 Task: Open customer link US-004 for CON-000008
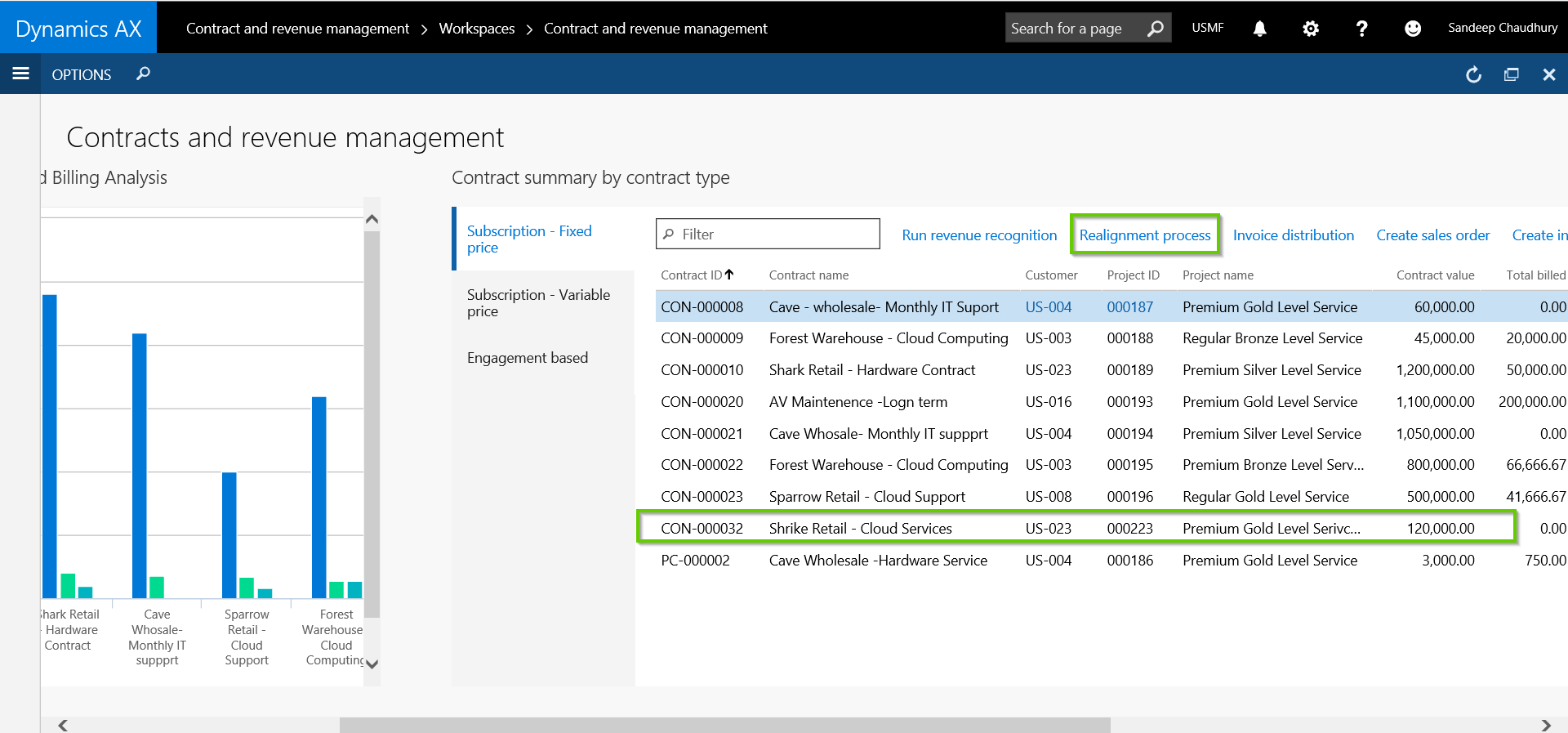click(1049, 307)
